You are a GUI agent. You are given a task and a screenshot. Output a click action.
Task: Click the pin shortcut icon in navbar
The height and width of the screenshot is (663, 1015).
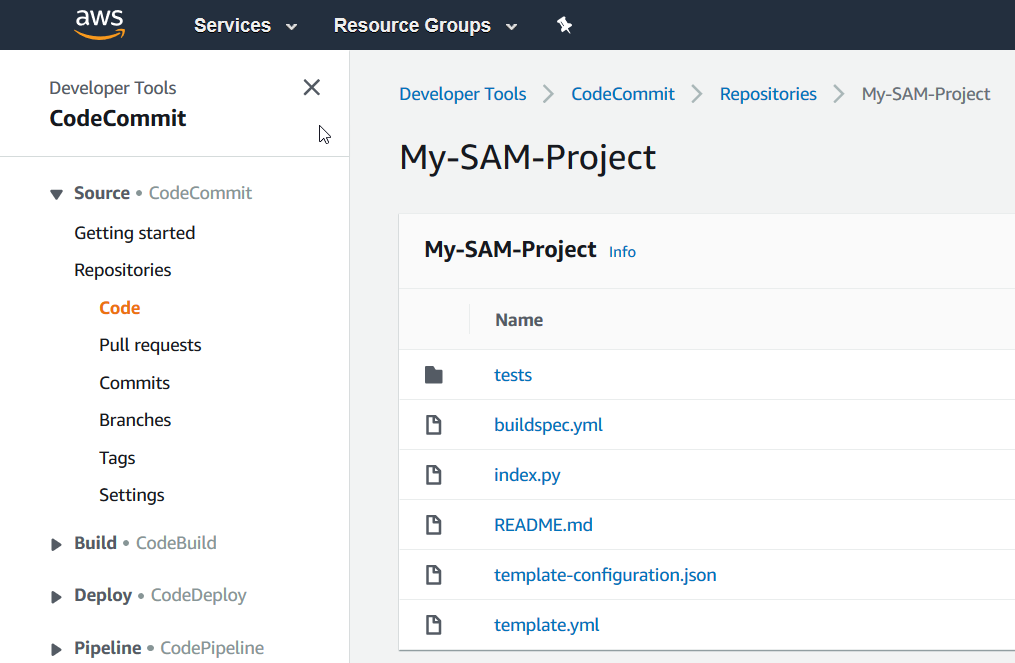pos(564,25)
